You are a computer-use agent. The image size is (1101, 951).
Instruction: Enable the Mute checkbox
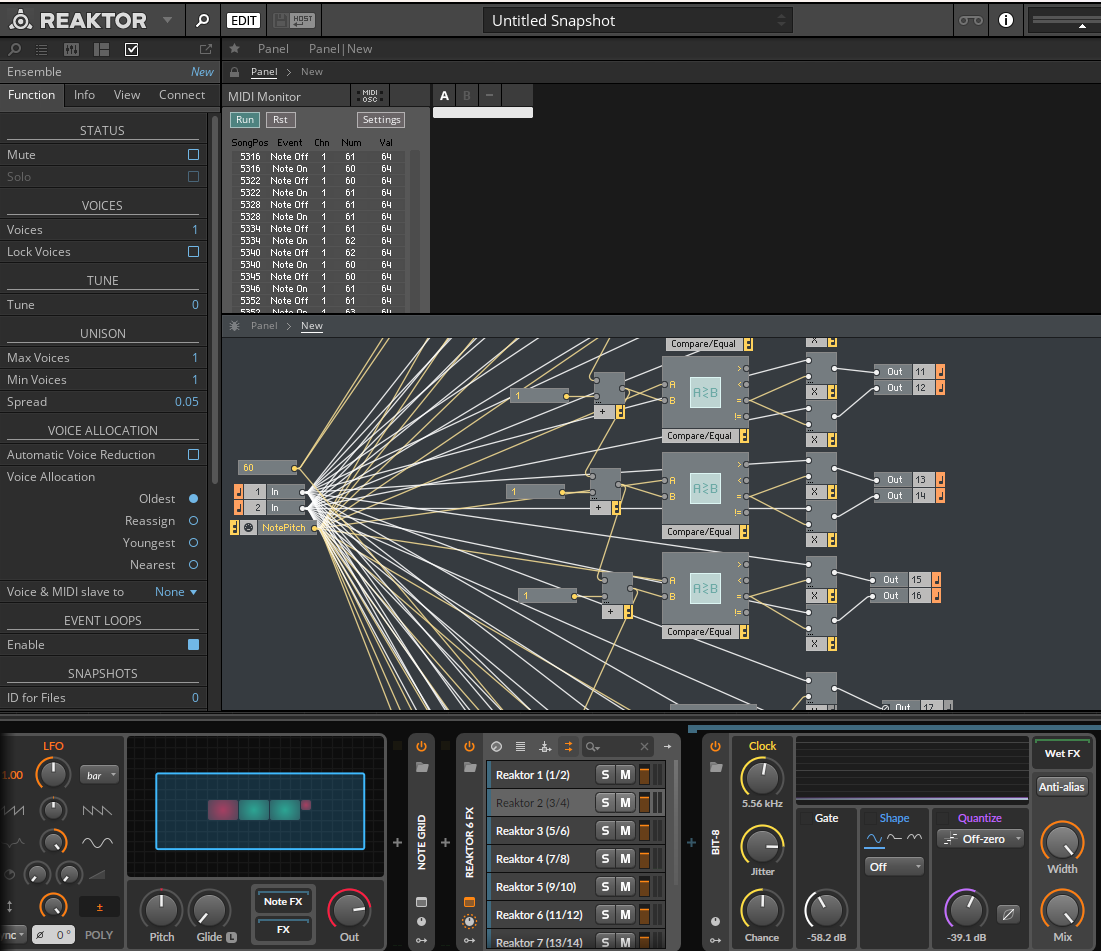(194, 155)
